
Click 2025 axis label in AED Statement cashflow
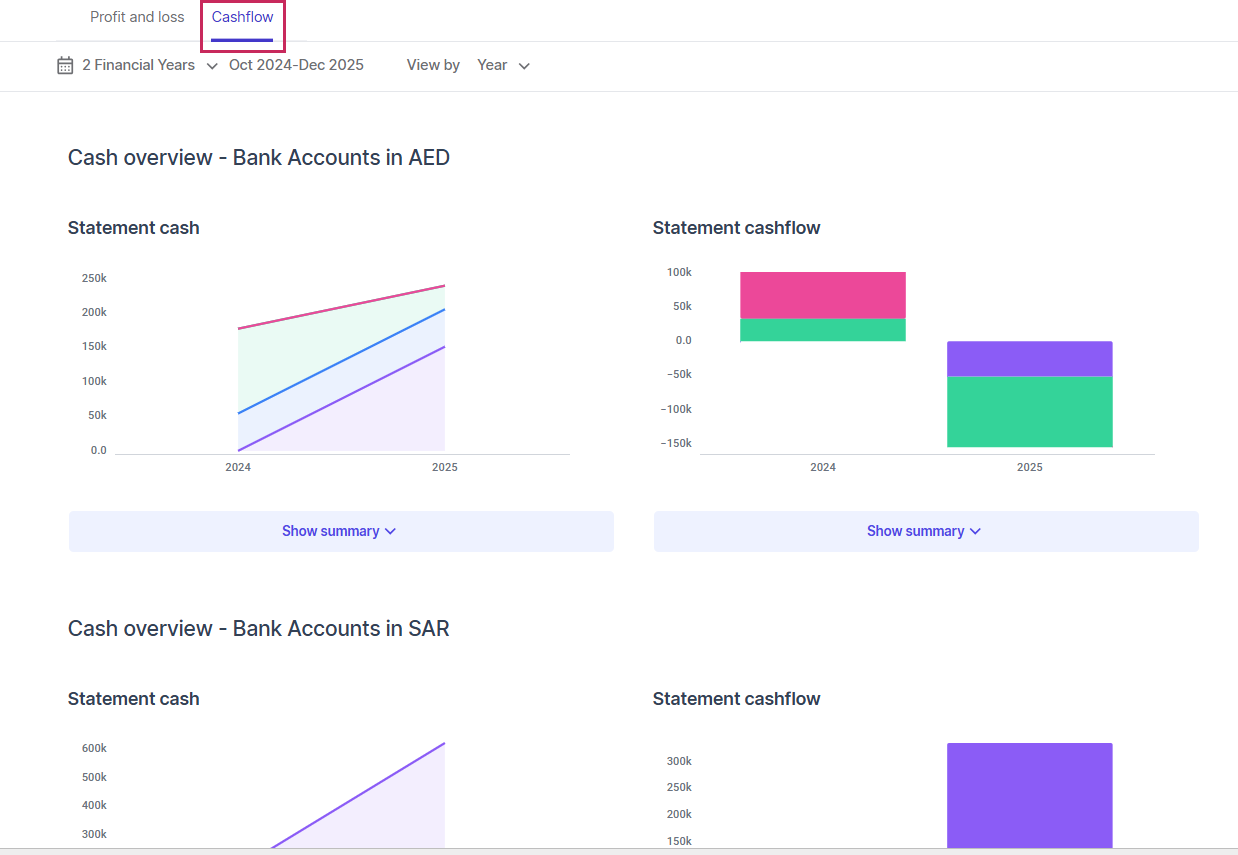1029,467
